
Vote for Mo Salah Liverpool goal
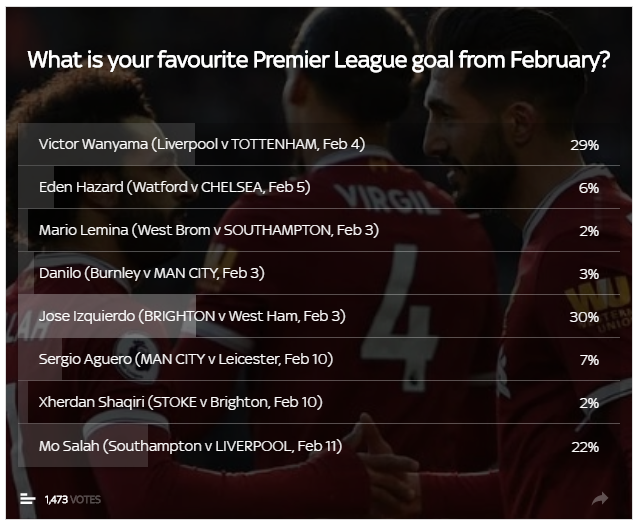pyautogui.click(x=319, y=445)
